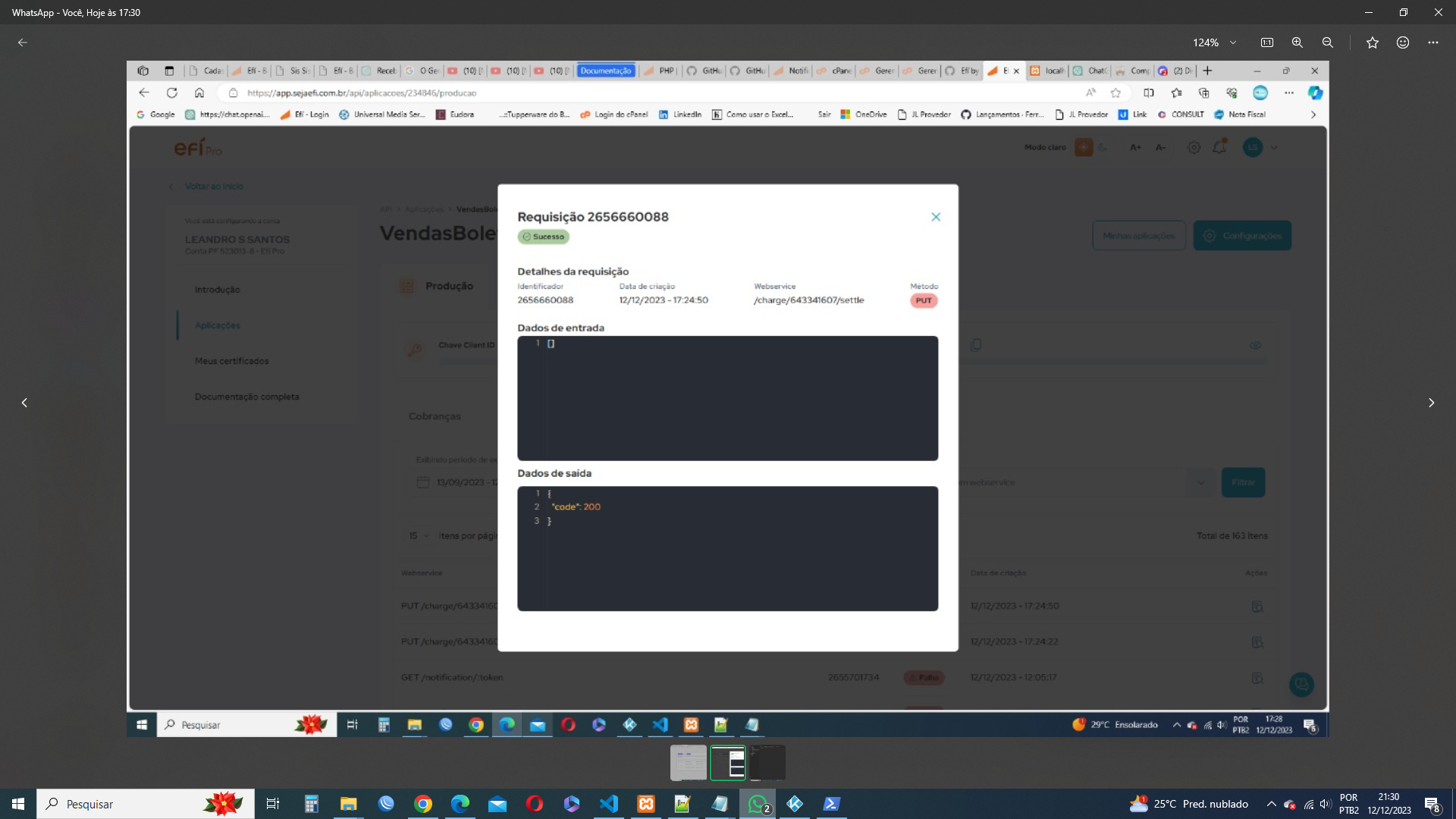Toggle Client ID visibility with eye icon
The height and width of the screenshot is (819, 1456).
(x=1256, y=345)
